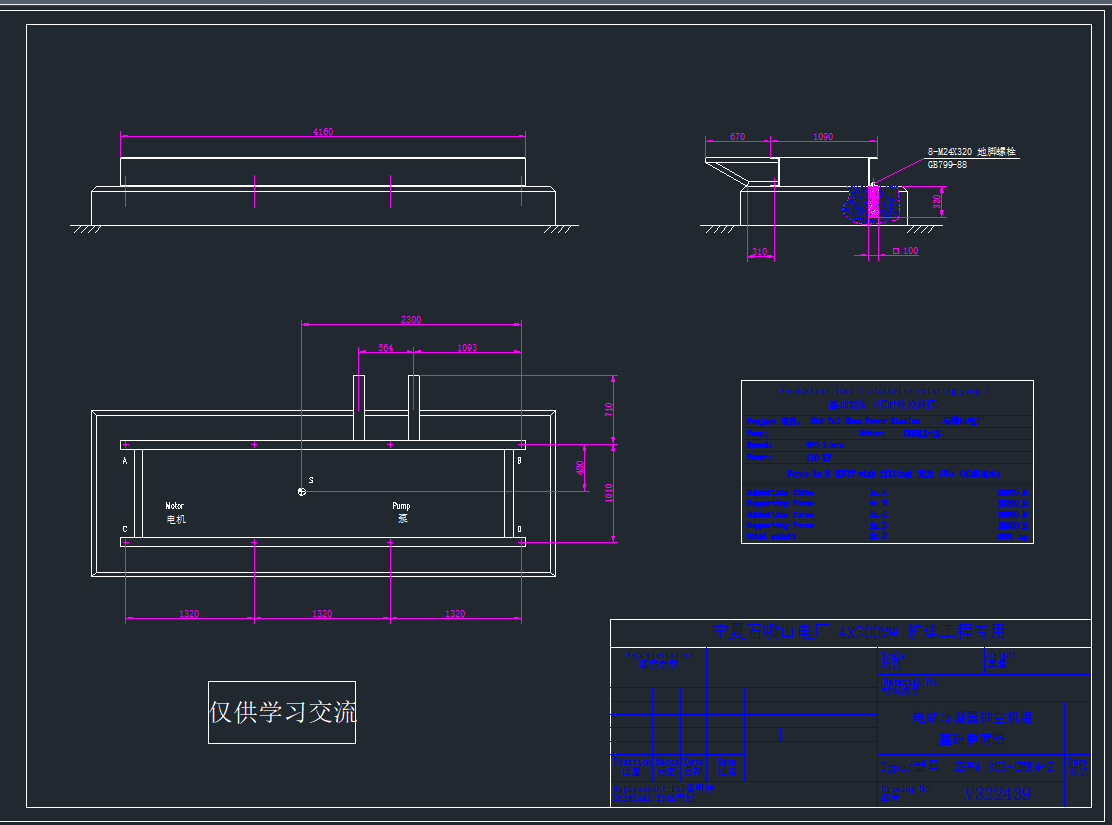1112x825 pixels.
Task: Click the left ground hatch in front elevation
Action: coord(86,230)
